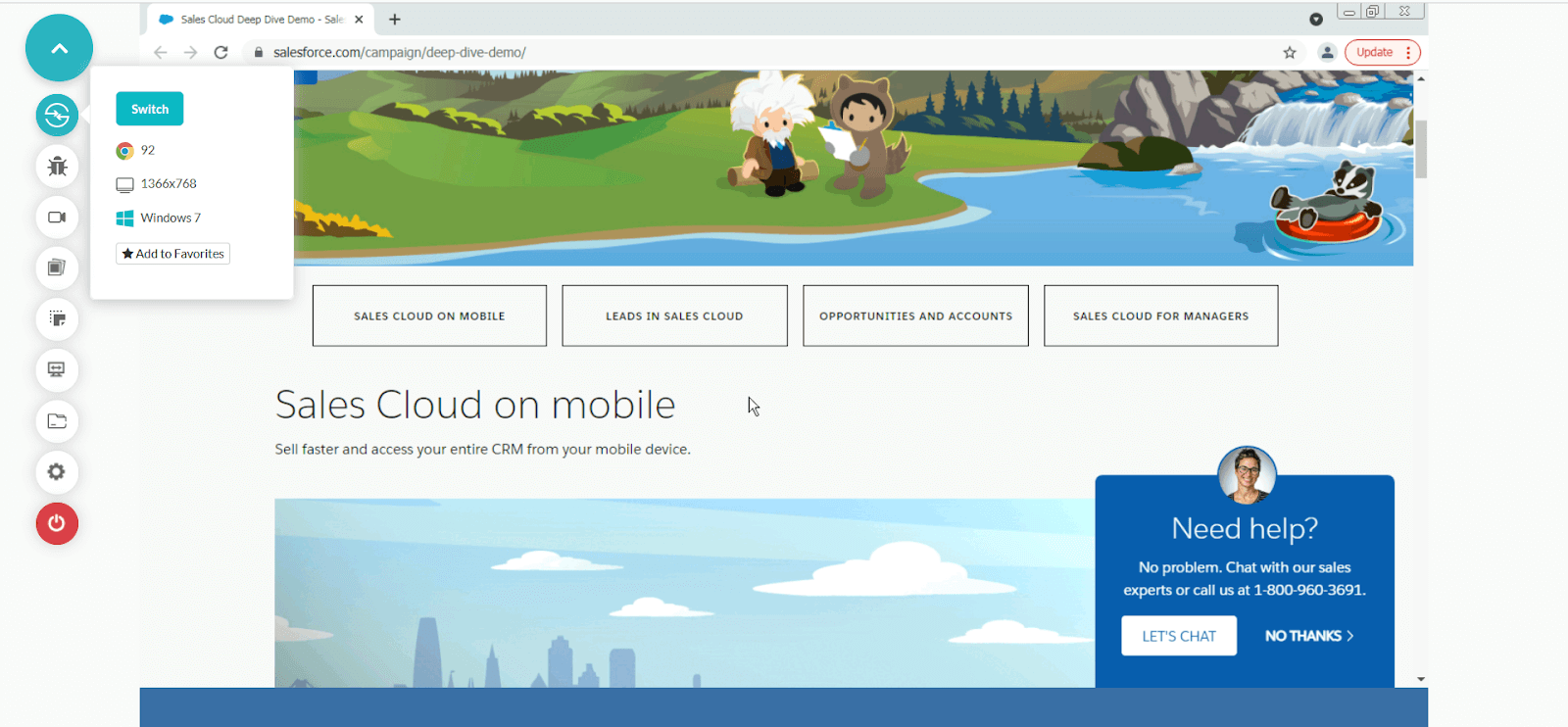Select the Leads in Sales Cloud tab

pos(674,315)
